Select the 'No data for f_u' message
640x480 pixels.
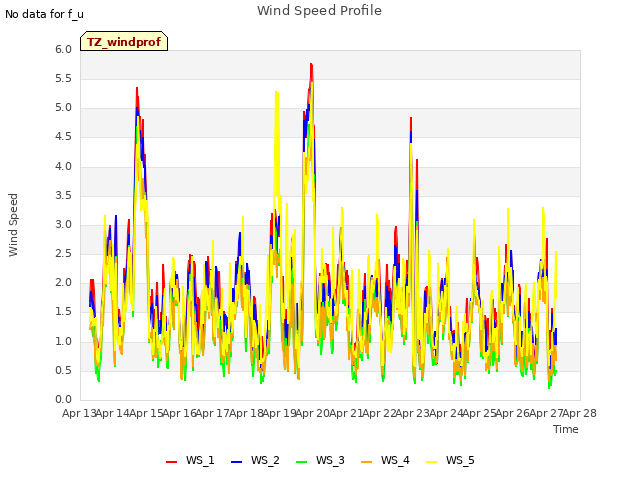click(44, 14)
